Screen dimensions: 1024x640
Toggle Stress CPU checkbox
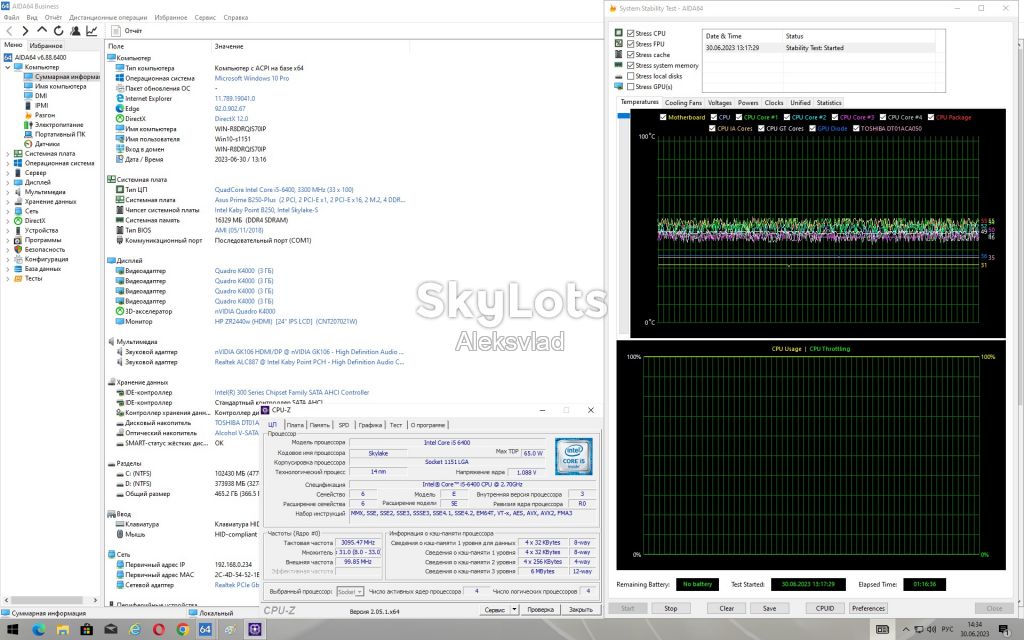pyautogui.click(x=630, y=33)
